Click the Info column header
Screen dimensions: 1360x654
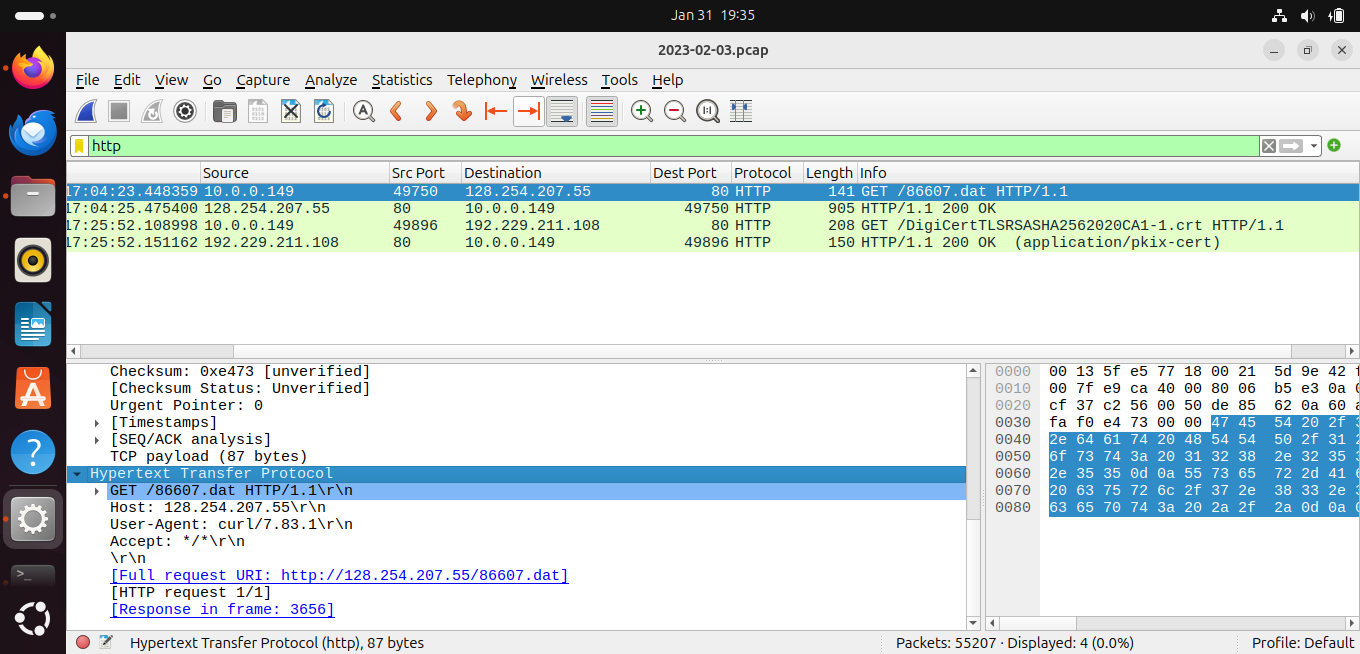click(x=1108, y=173)
